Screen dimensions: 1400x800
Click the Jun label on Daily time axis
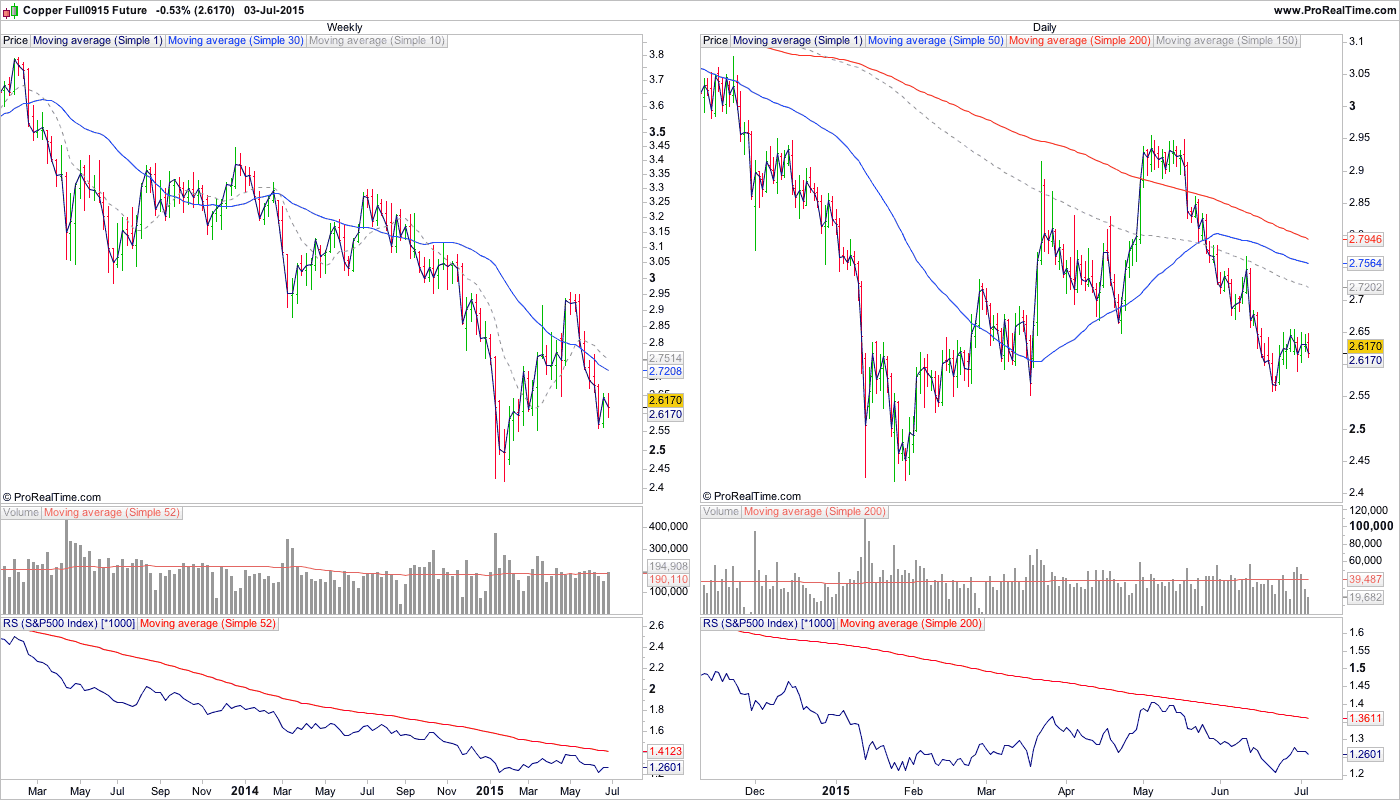click(x=1220, y=790)
